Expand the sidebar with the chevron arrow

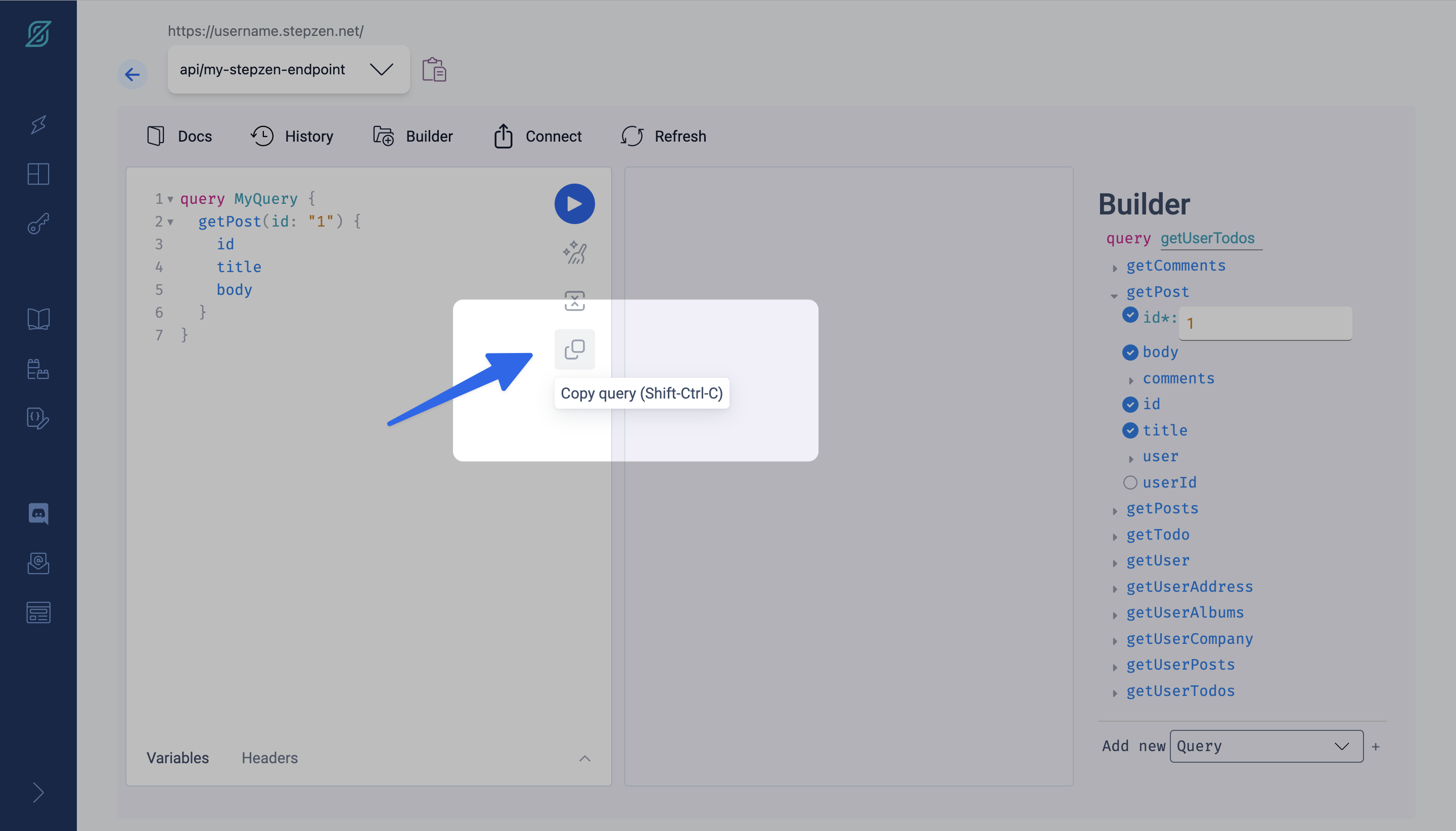38,793
